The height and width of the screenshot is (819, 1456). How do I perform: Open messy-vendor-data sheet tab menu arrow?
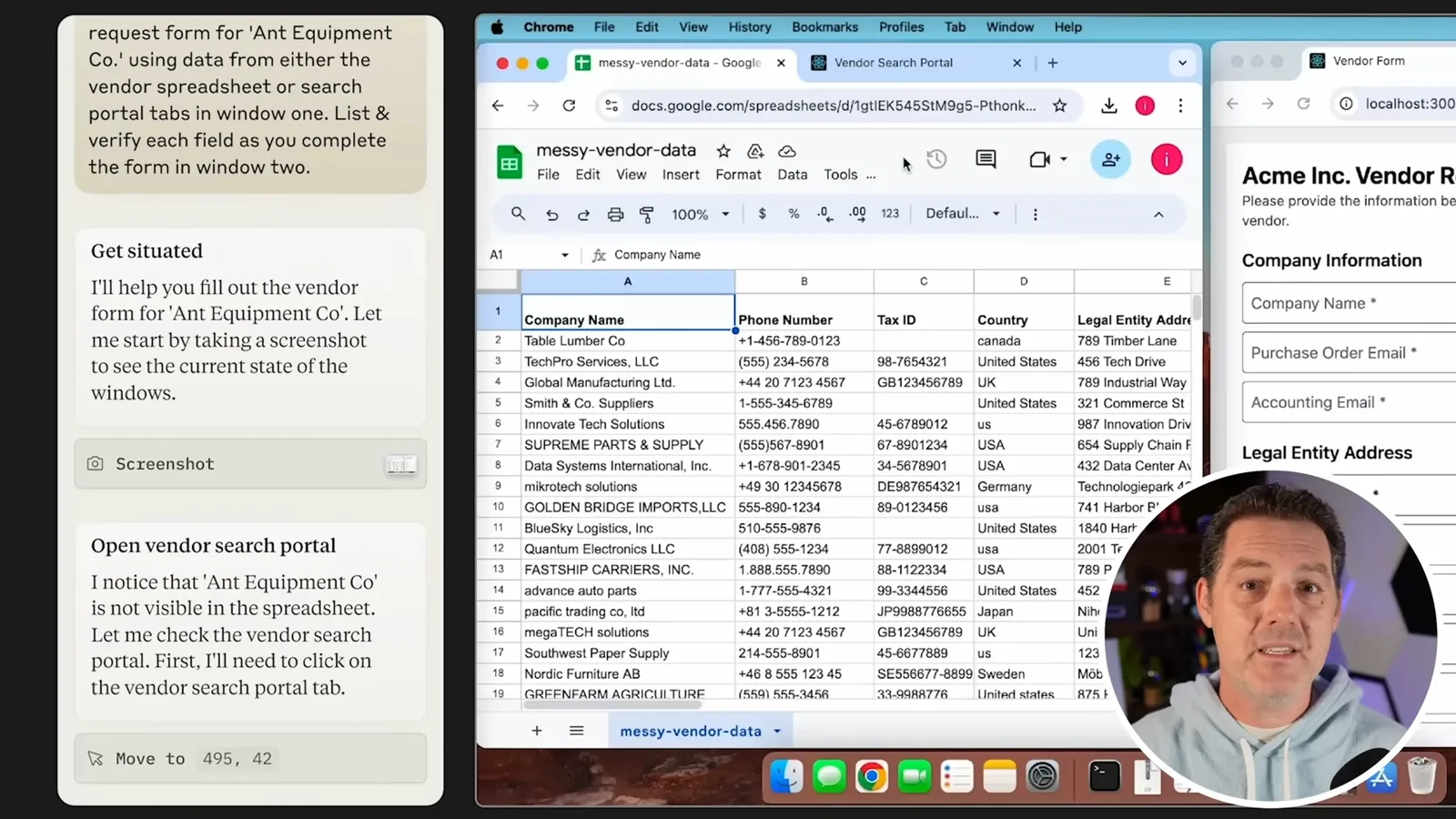point(777,732)
